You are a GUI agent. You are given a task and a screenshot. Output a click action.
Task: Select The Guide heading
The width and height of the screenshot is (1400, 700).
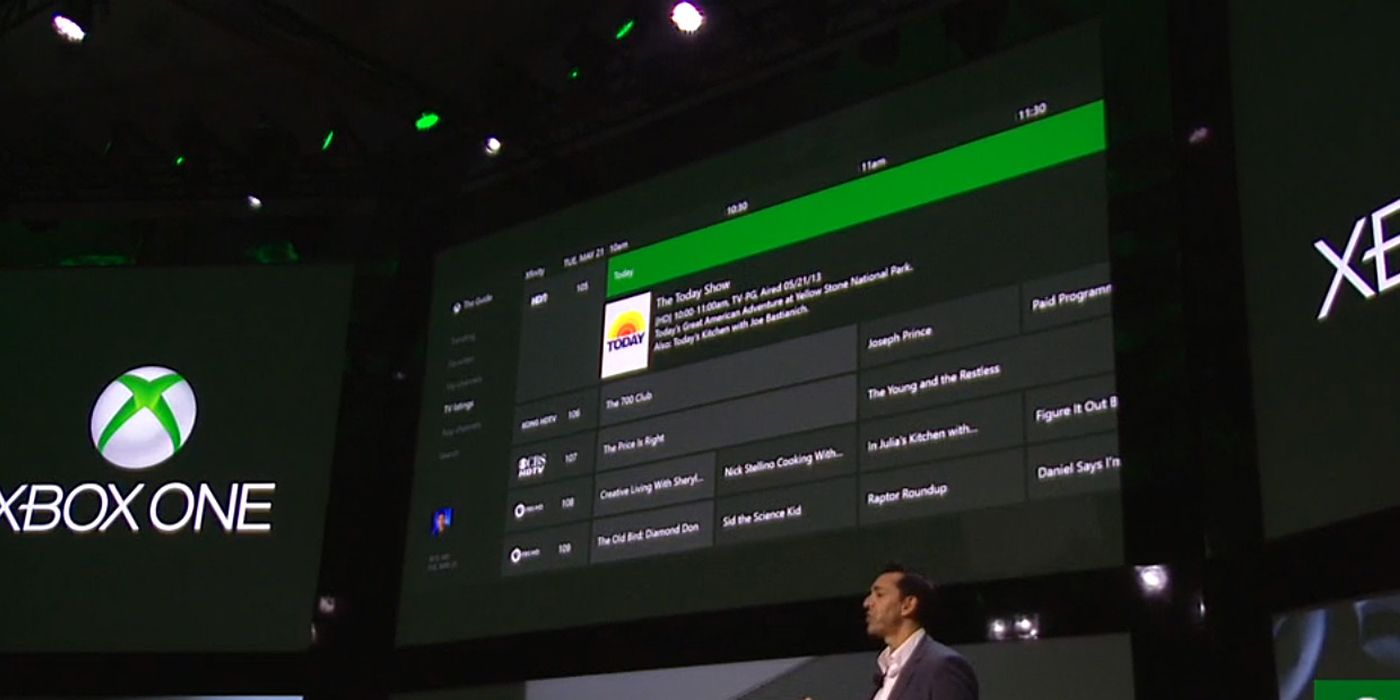click(x=477, y=300)
